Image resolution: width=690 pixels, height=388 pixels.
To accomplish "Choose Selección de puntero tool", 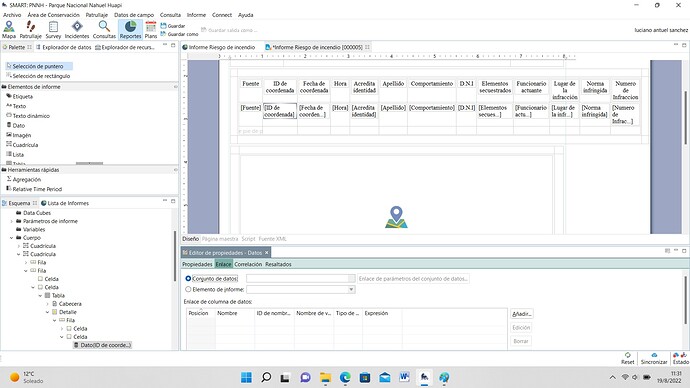I will pos(38,66).
